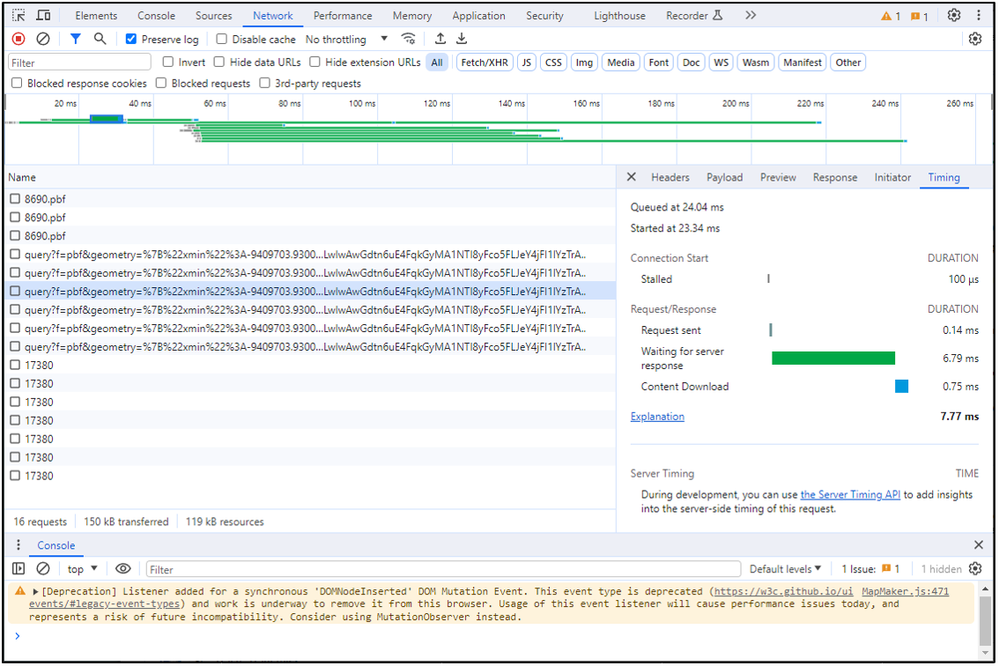Enable the Disable cache checkbox

click(221, 39)
